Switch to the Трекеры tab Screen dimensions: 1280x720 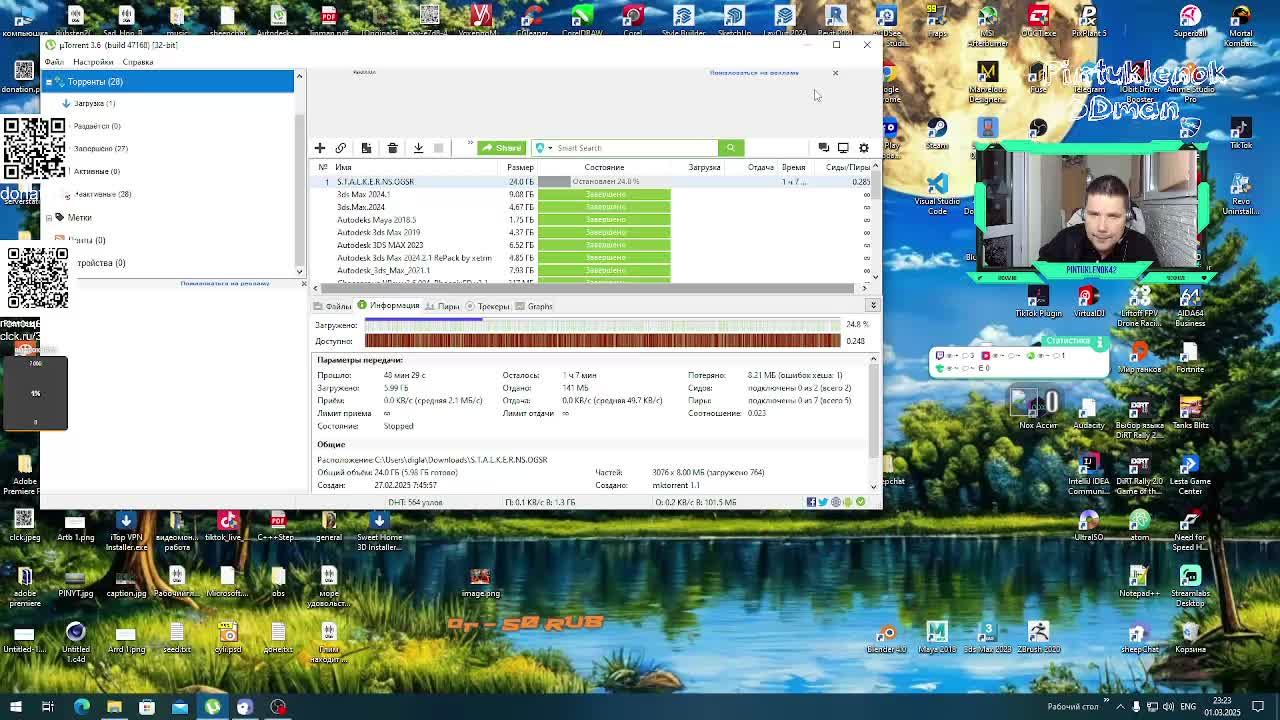click(488, 306)
